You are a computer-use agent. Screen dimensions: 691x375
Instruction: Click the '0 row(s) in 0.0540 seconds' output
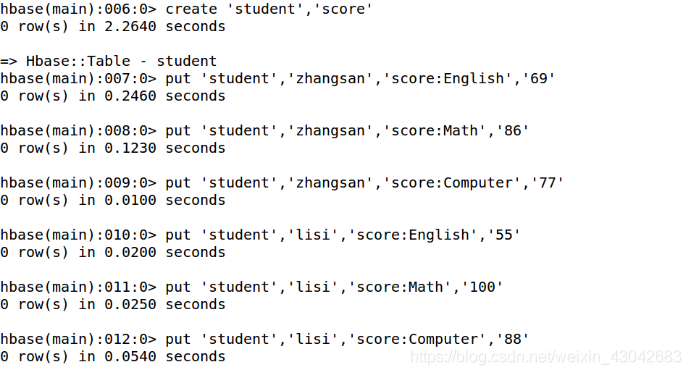113,356
